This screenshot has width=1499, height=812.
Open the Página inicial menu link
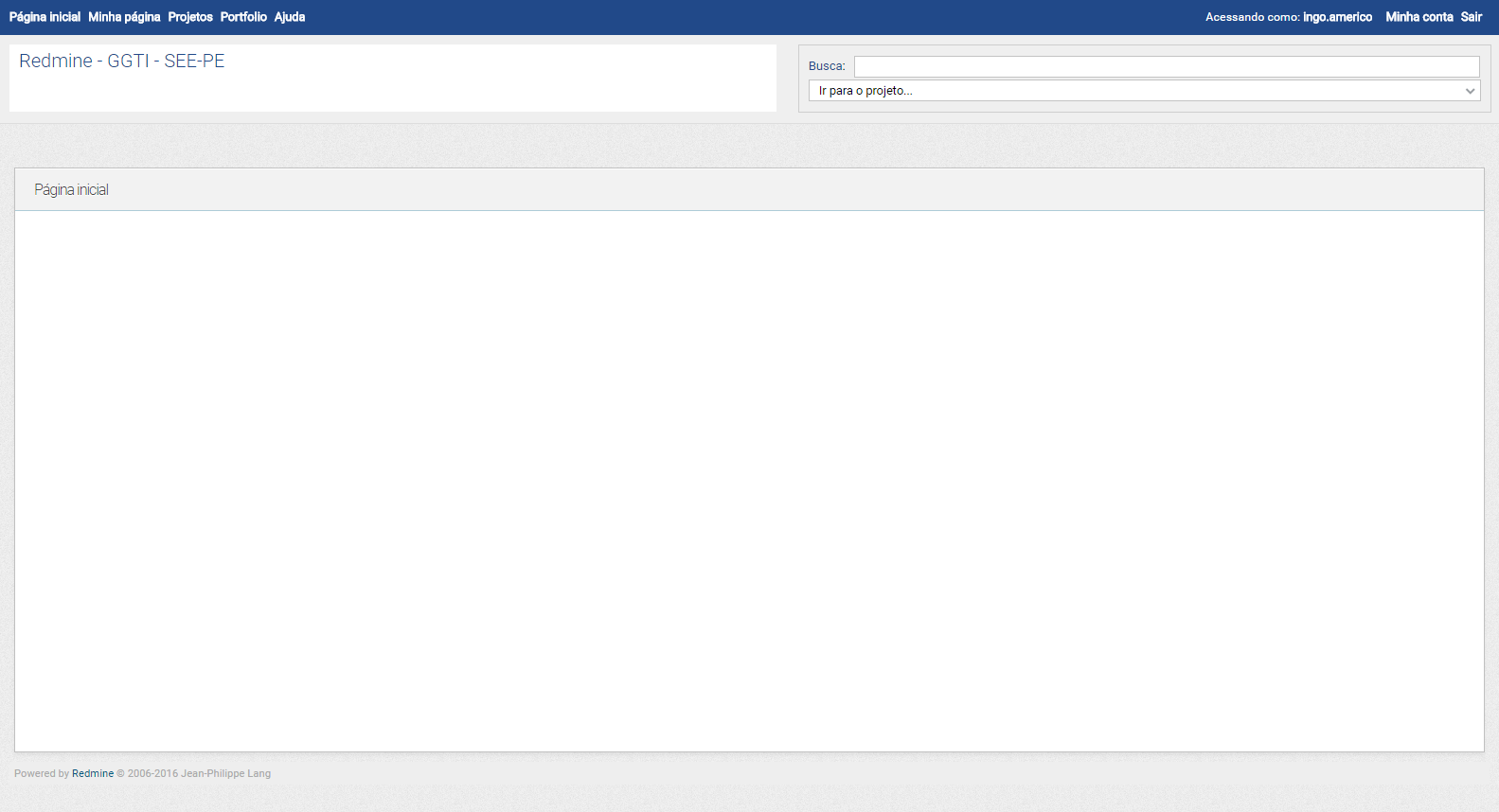pos(45,17)
